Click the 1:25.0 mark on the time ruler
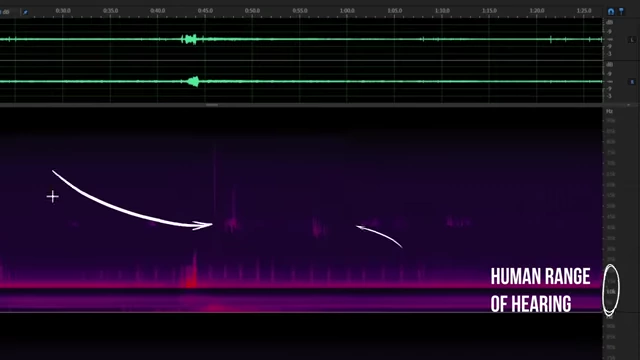Screen dimensions: 640x360 (x=584, y=11)
